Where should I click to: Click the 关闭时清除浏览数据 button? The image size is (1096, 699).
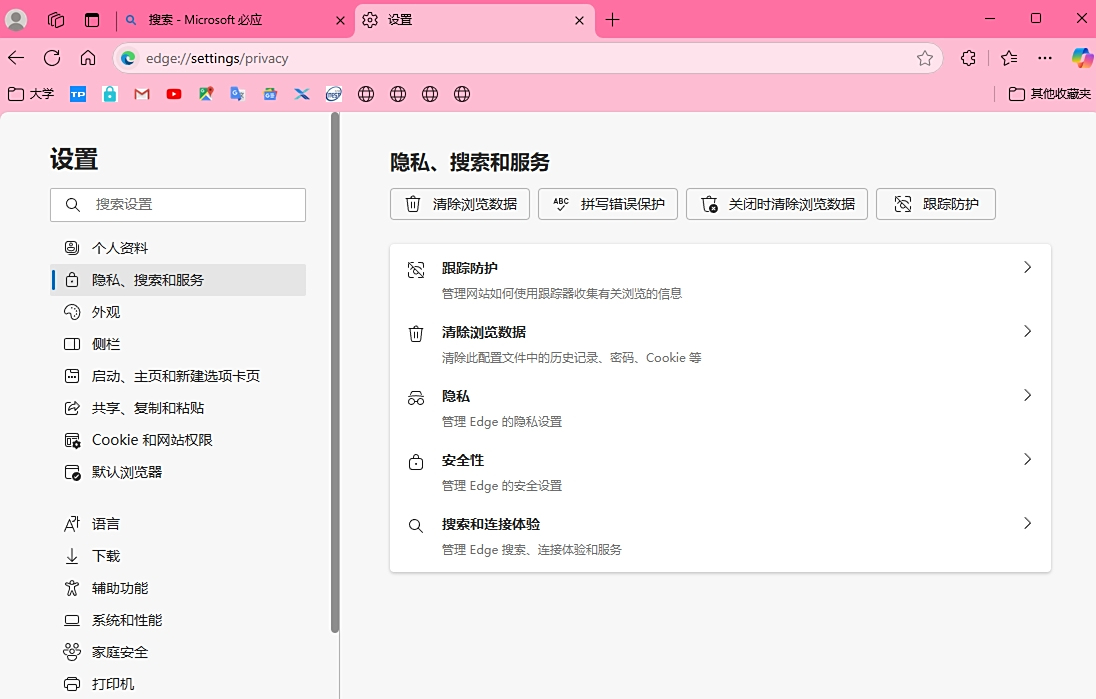pos(777,204)
